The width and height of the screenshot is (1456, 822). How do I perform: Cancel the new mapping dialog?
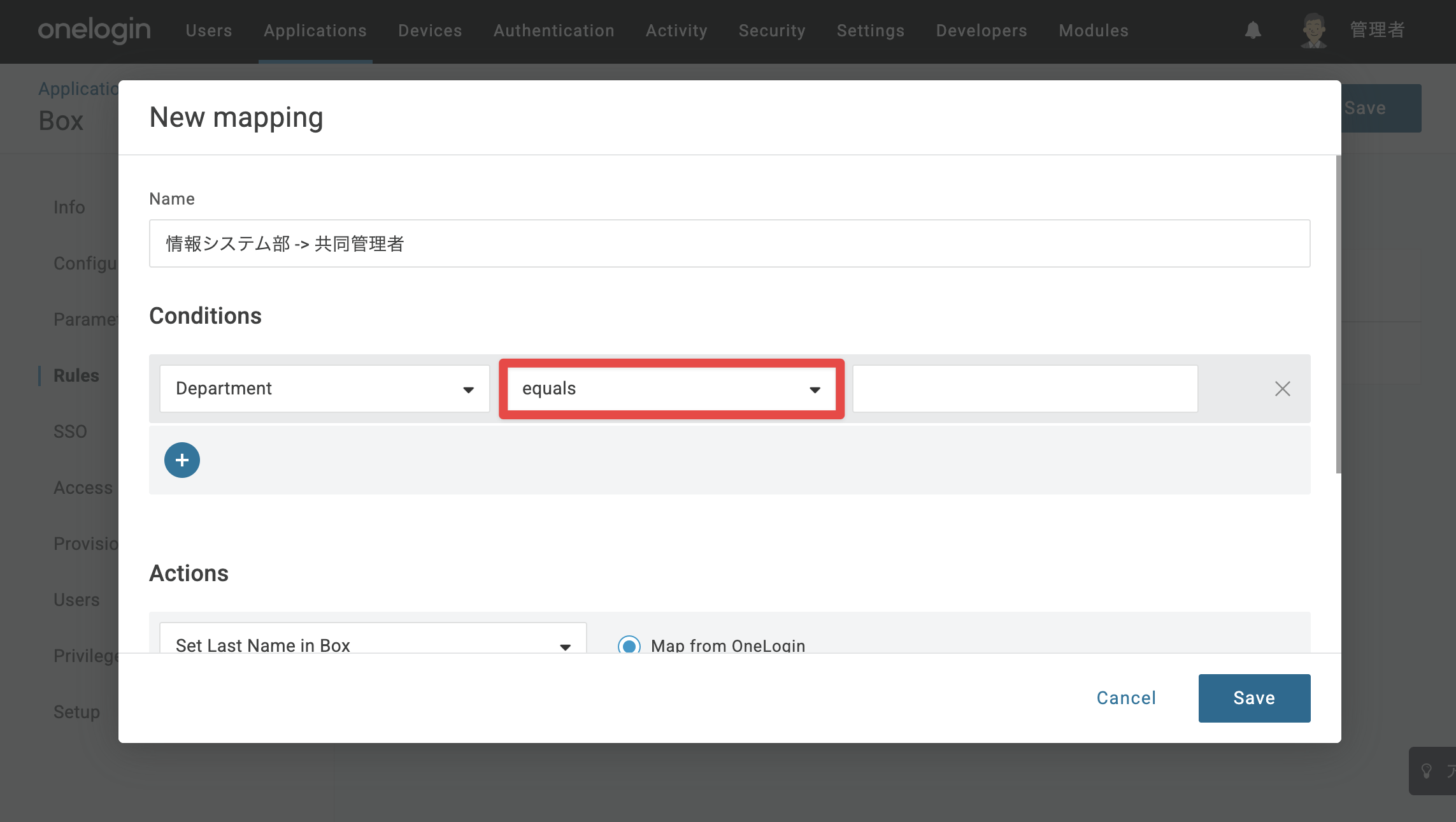pyautogui.click(x=1126, y=698)
